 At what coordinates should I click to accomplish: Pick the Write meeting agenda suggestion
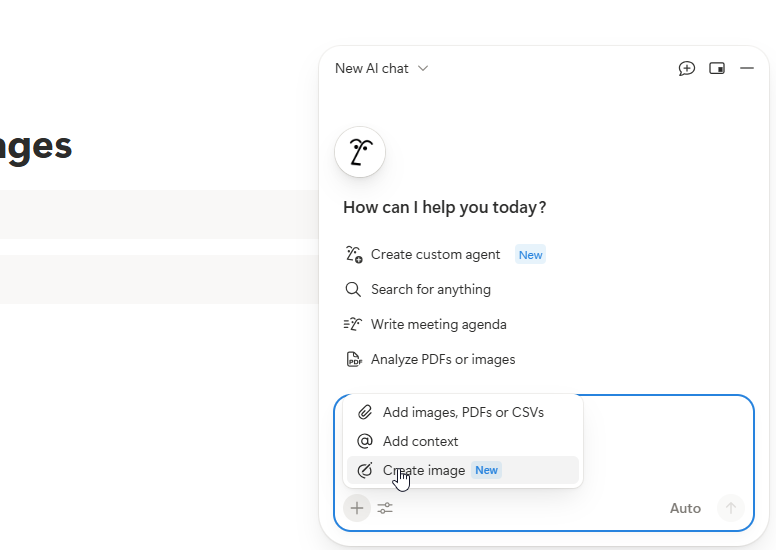[438, 324]
